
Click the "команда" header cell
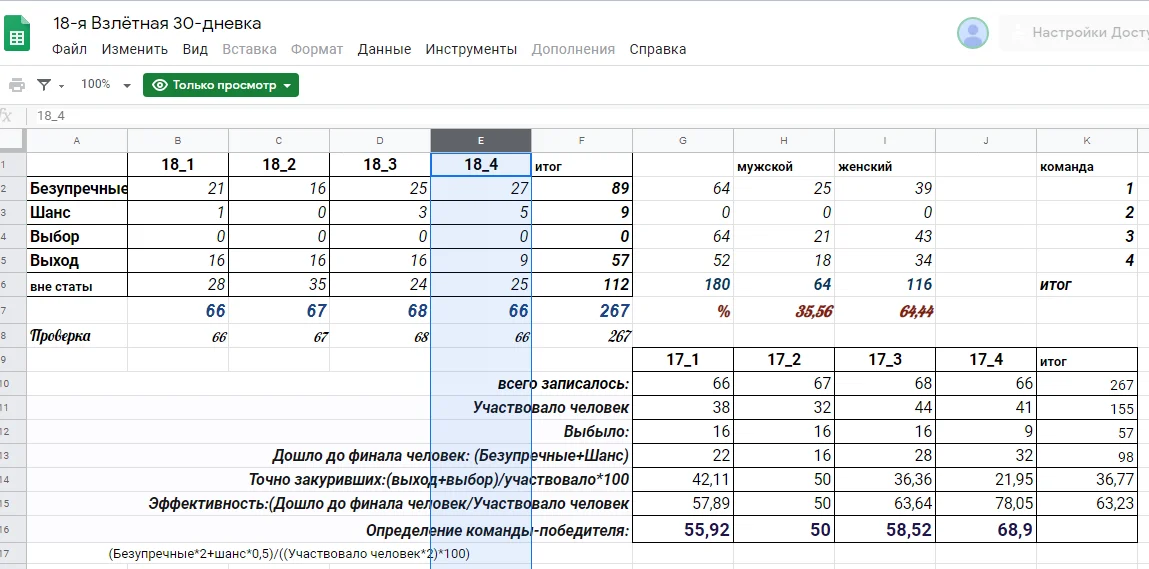coord(1087,165)
